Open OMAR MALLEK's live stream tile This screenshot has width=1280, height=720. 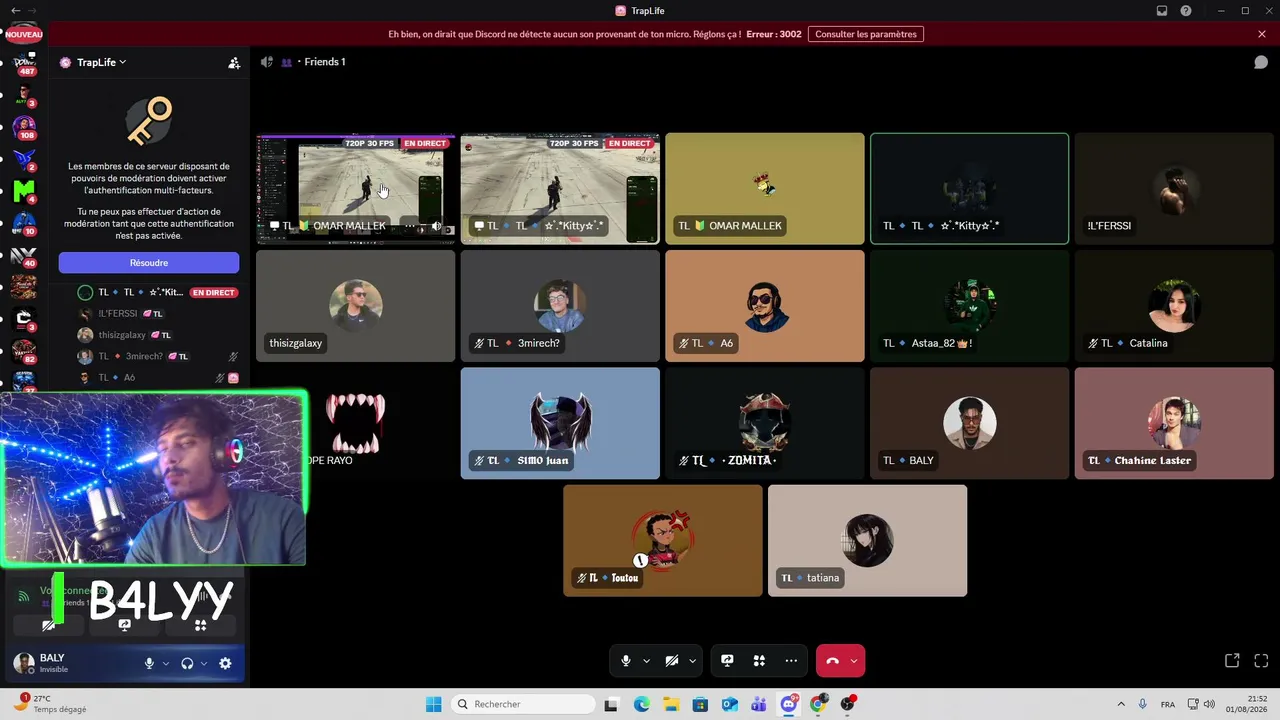pos(355,188)
